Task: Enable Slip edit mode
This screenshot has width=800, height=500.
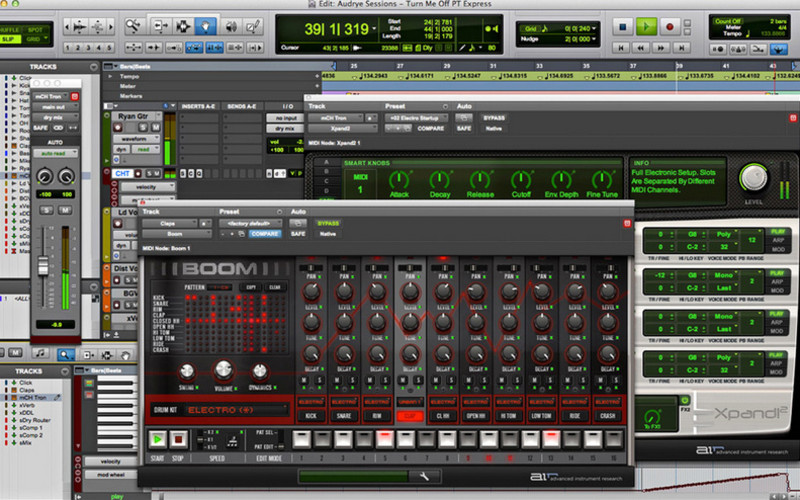Action: [x=9, y=39]
